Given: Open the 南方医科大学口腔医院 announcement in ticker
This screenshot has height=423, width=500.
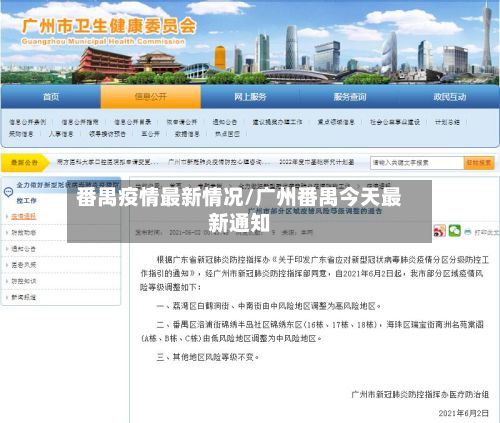Looking at the screenshot, I should point(108,162).
